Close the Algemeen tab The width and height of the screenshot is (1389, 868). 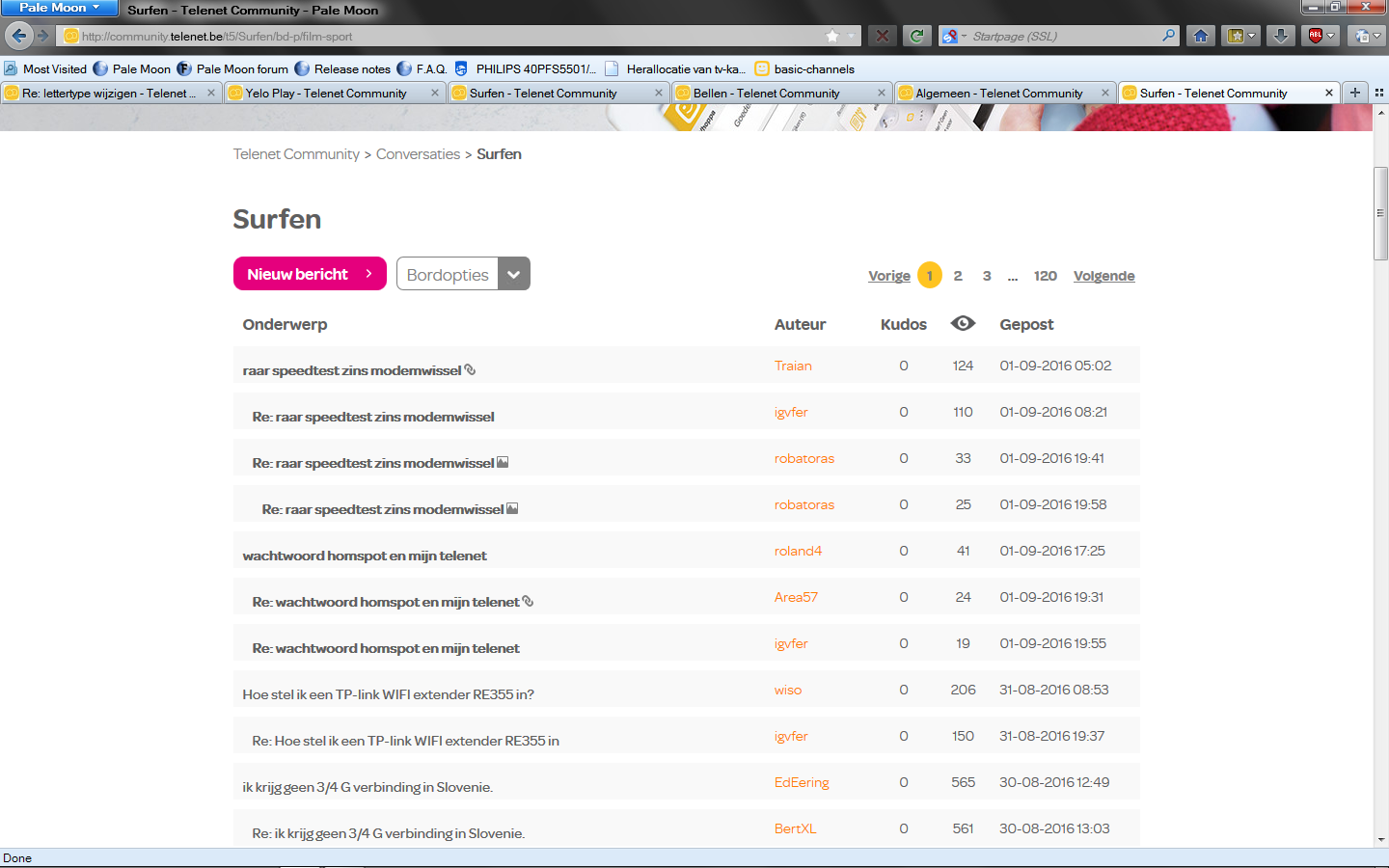(x=1105, y=93)
